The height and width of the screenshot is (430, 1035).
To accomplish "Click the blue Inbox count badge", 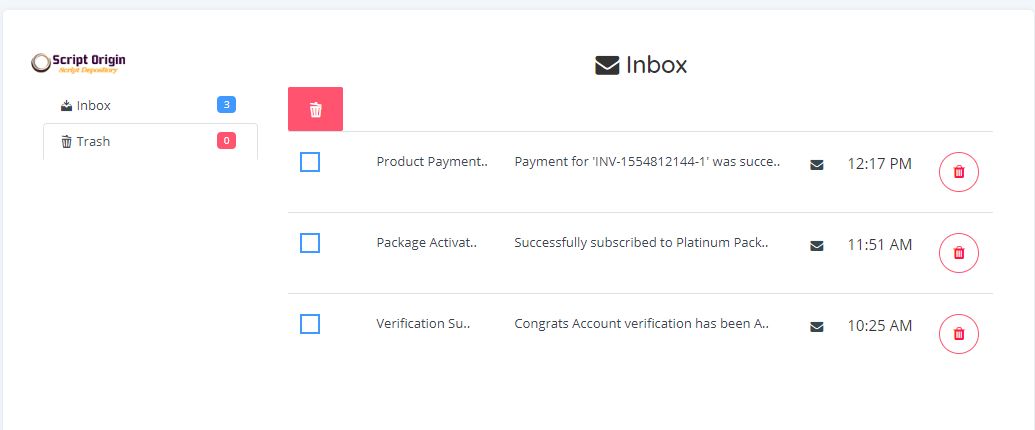I will 226,105.
